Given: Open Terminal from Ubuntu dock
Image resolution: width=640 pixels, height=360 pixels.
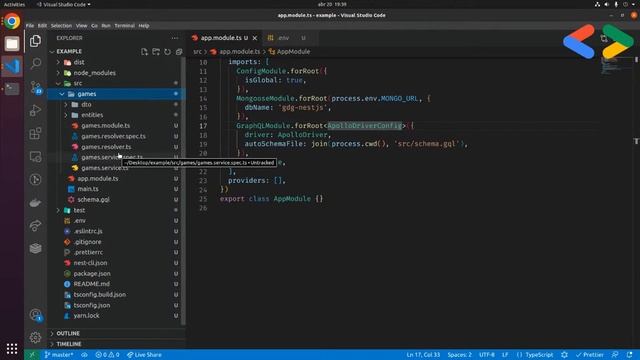Looking at the screenshot, I should coord(12,88).
